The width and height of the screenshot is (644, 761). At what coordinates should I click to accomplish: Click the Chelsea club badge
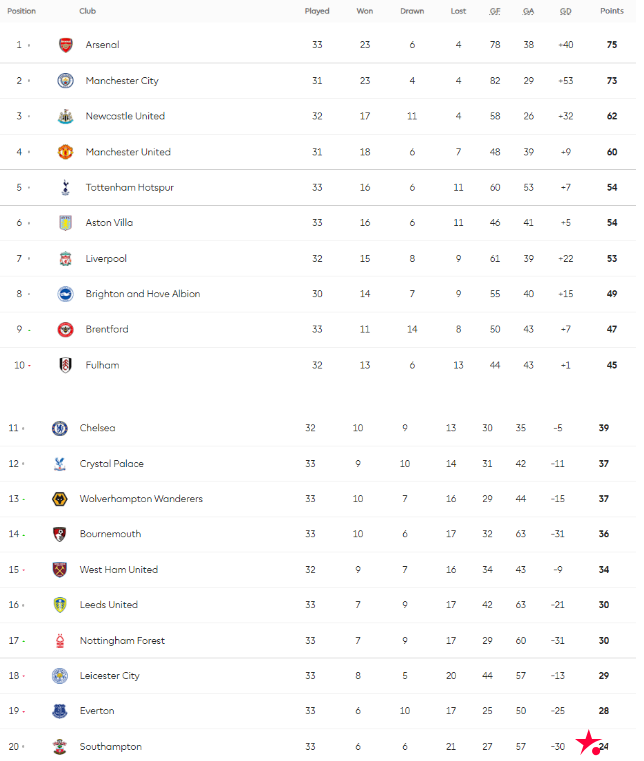[x=60, y=428]
